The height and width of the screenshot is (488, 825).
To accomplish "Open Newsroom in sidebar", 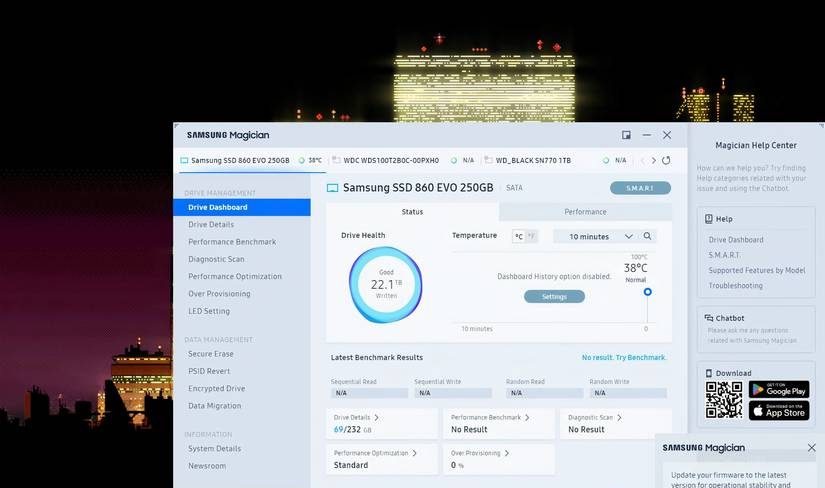I will point(207,466).
